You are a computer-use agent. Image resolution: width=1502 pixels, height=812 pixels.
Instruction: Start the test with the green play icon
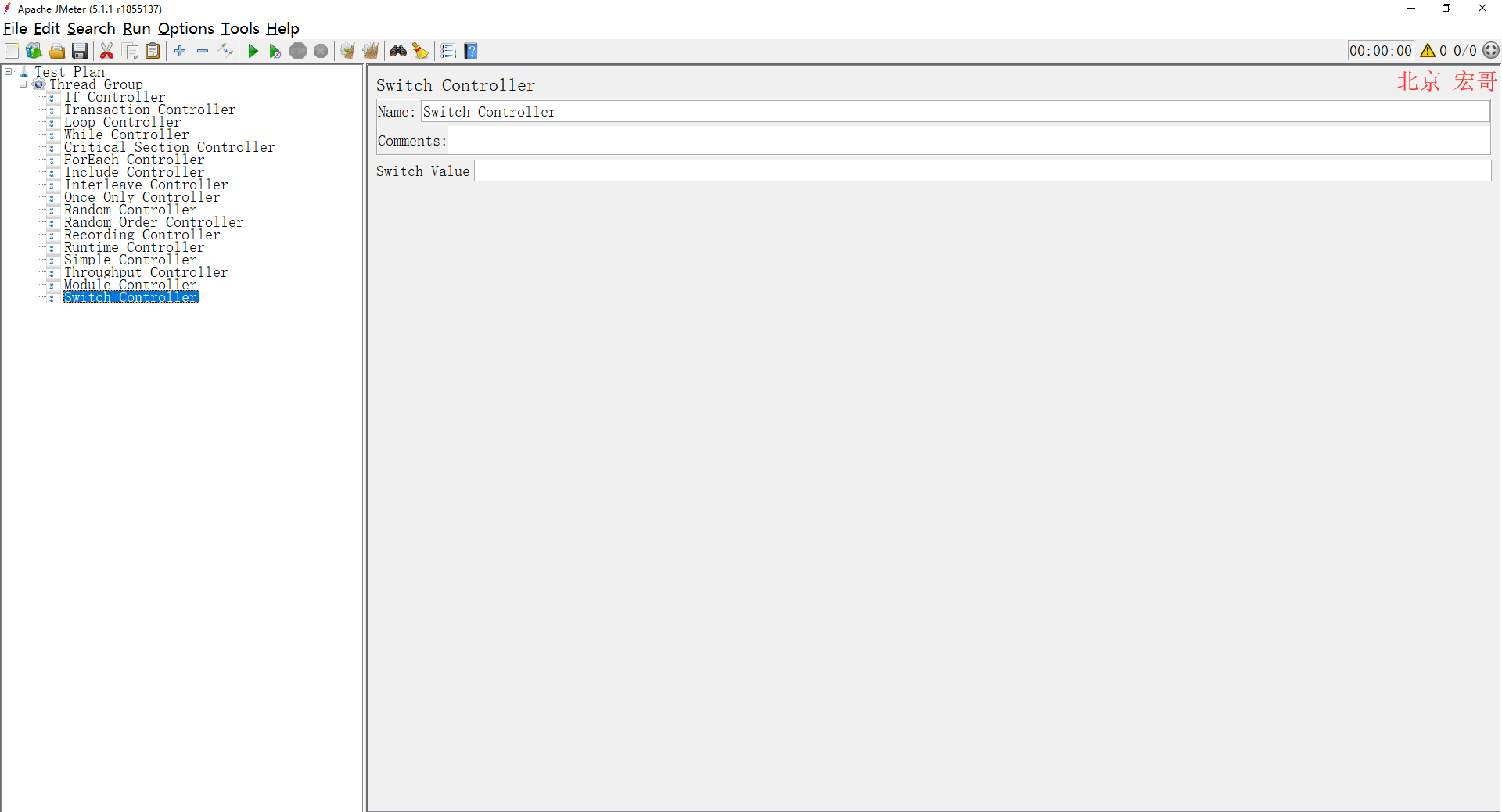[x=253, y=51]
